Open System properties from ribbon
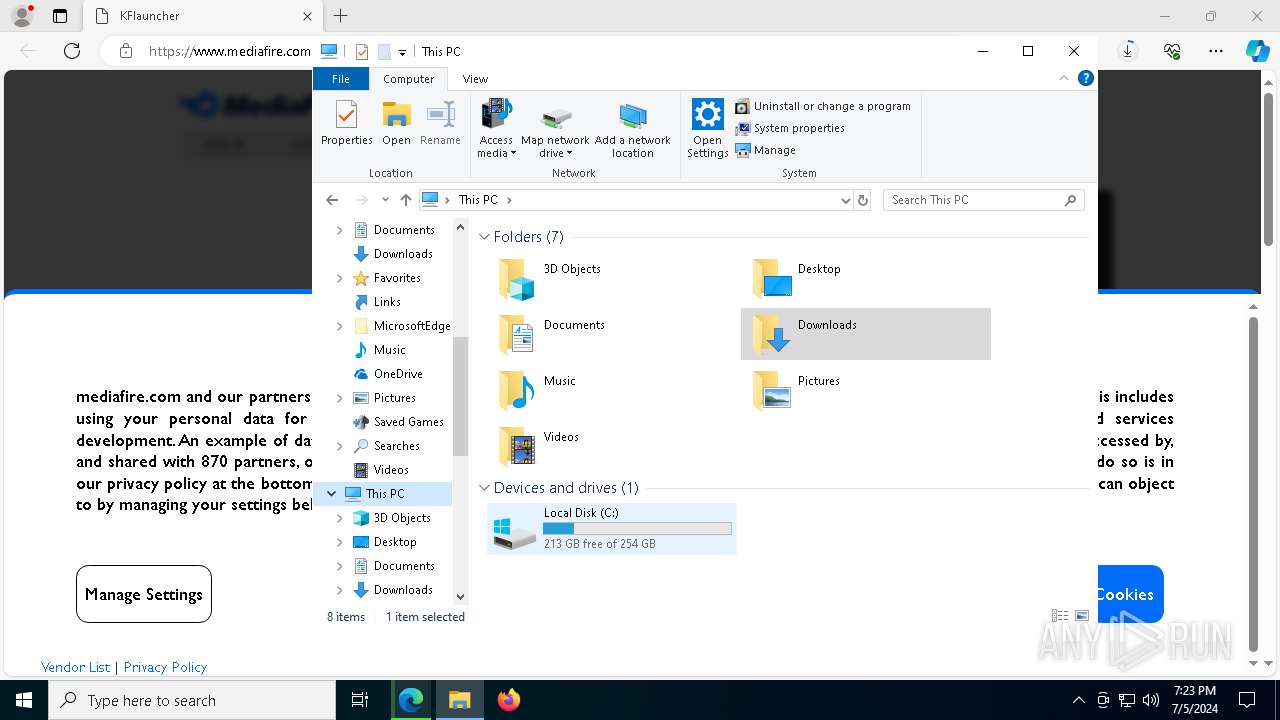 [790, 128]
